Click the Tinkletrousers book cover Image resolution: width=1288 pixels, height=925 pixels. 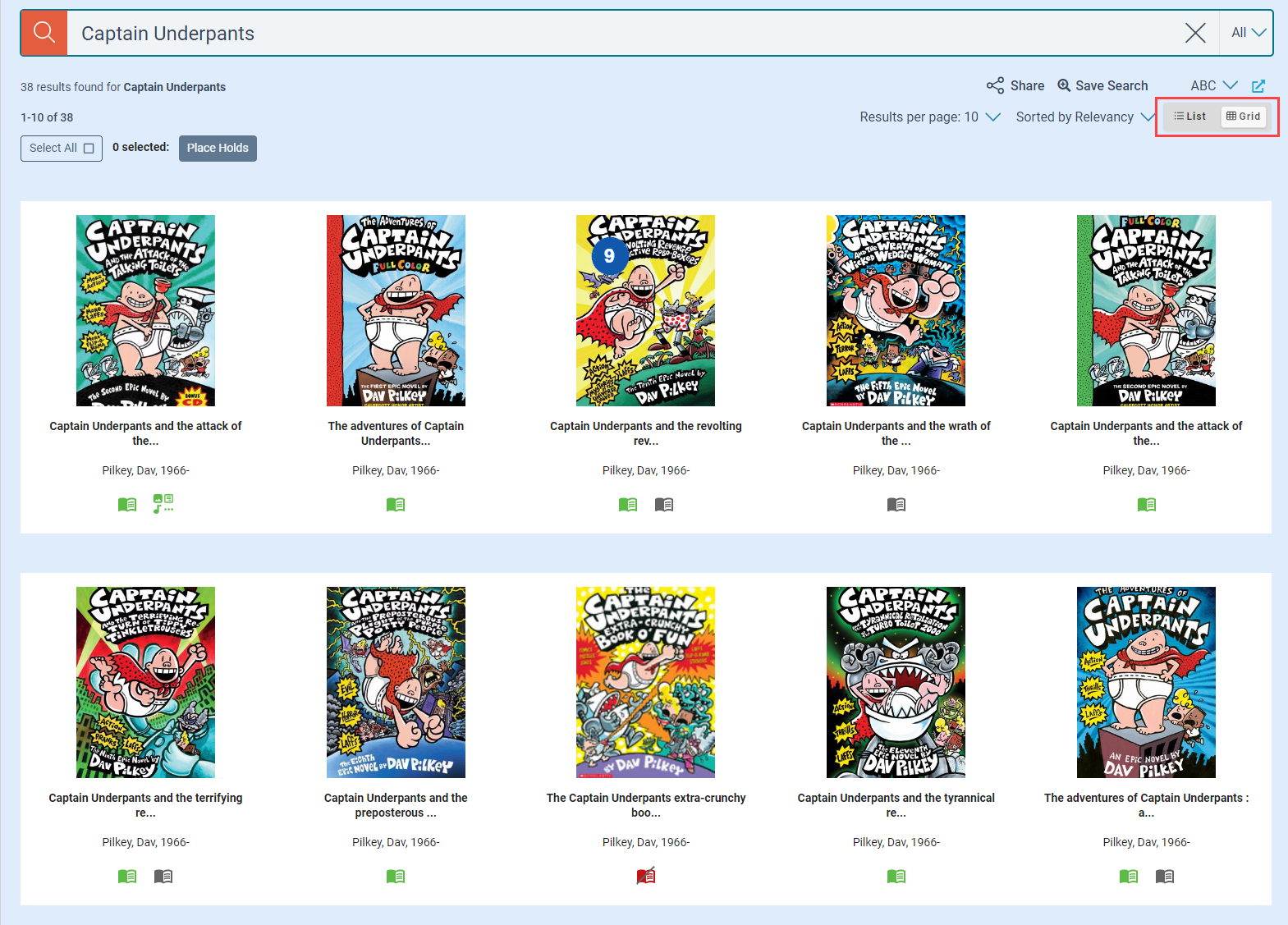(145, 682)
